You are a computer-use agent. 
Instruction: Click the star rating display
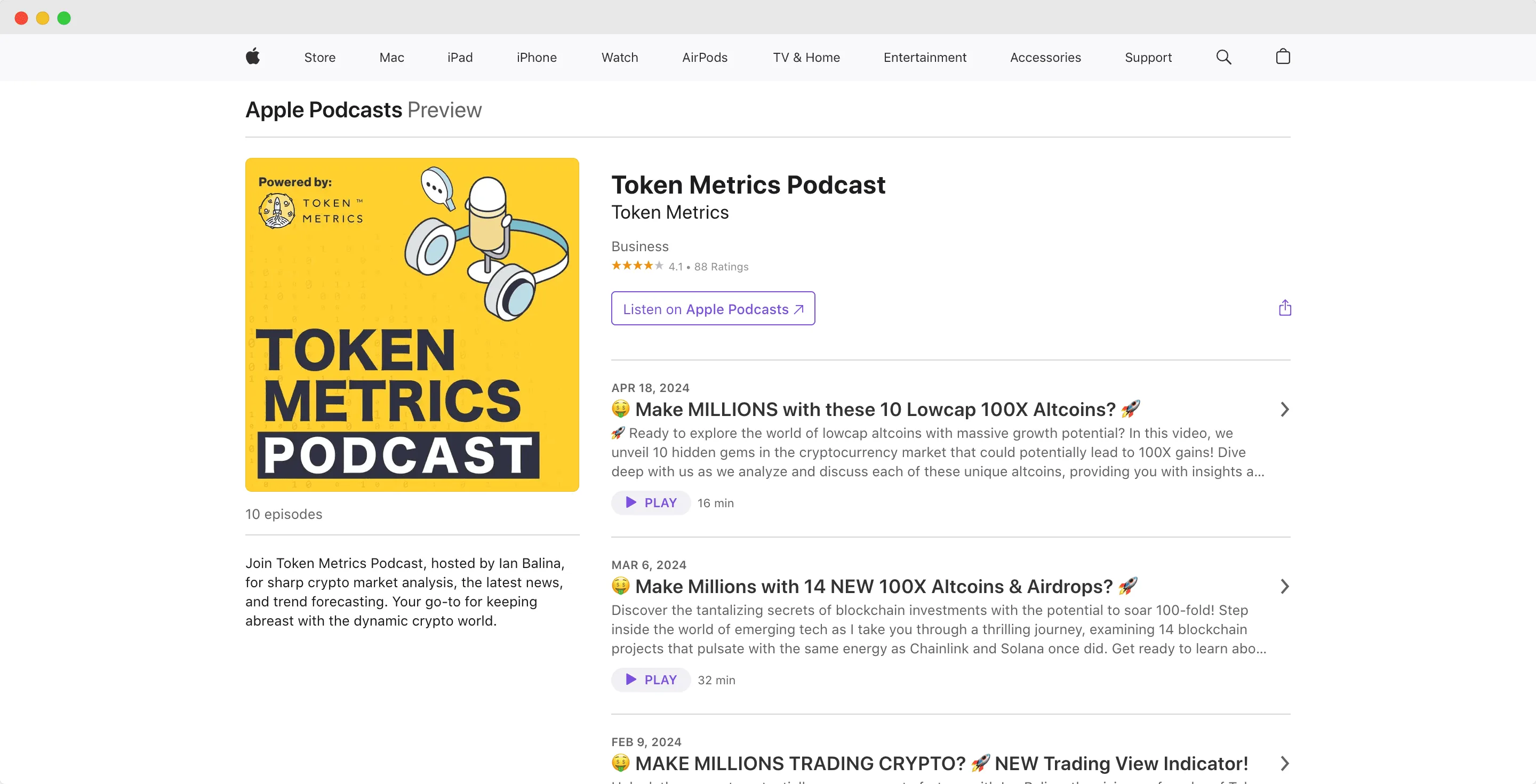[x=637, y=266]
